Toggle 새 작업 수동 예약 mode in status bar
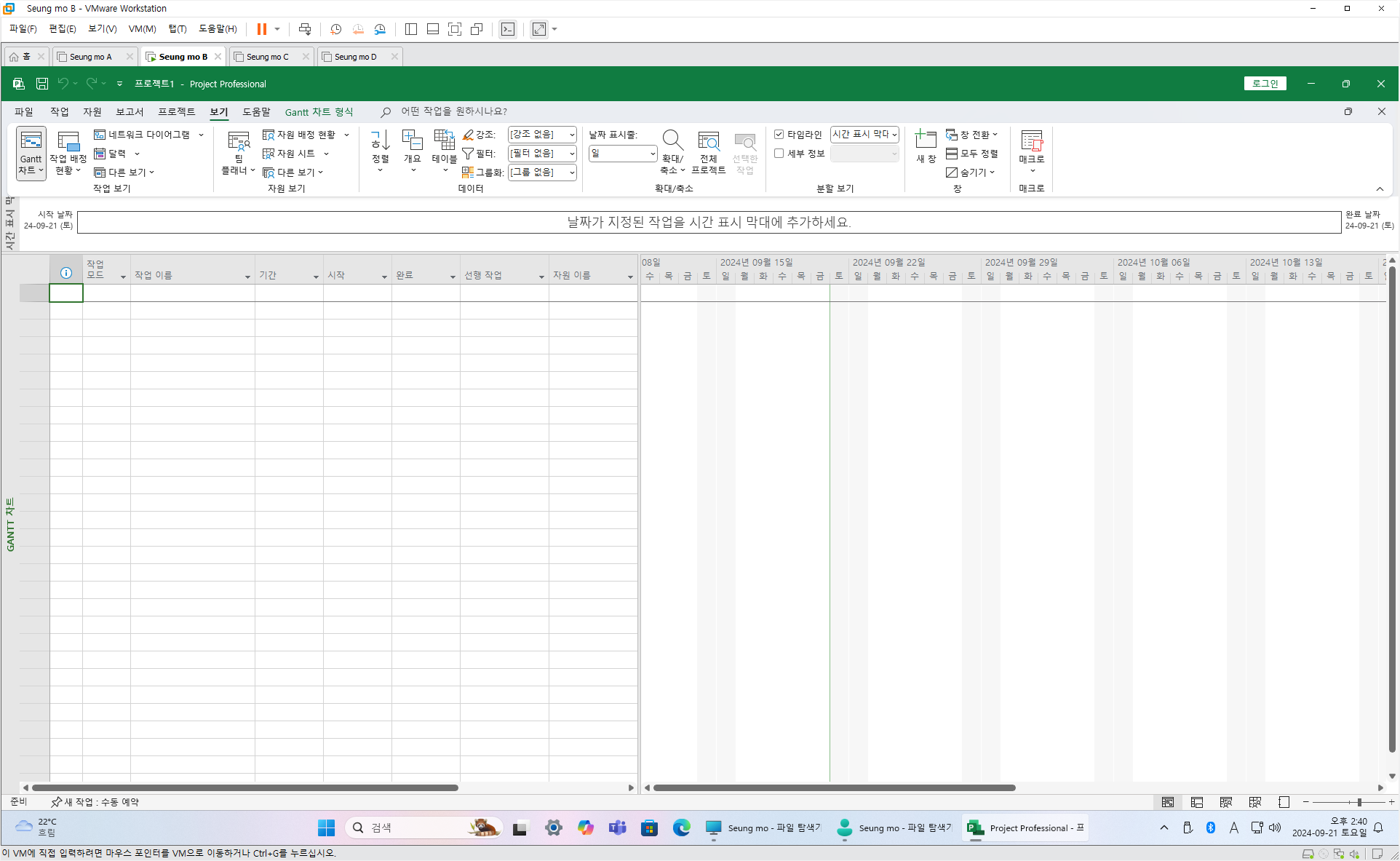Viewport: 1400px width, 861px height. (95, 802)
